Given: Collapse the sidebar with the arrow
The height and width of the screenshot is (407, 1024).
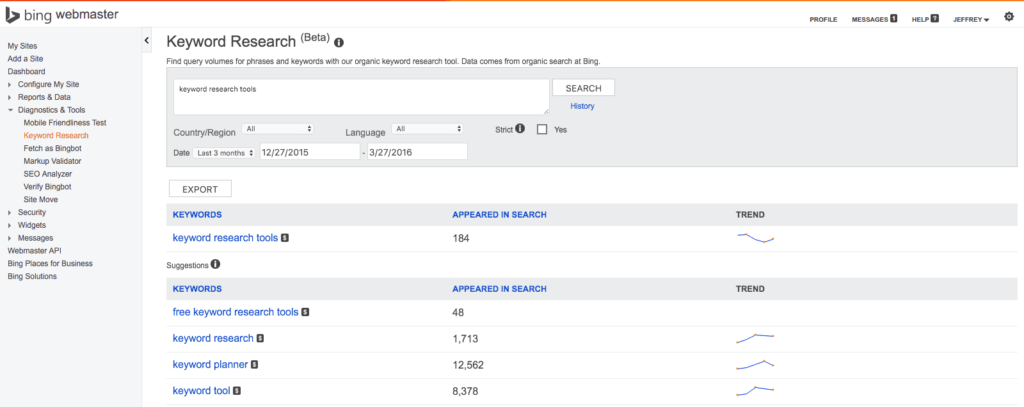Looking at the screenshot, I should click(x=147, y=41).
